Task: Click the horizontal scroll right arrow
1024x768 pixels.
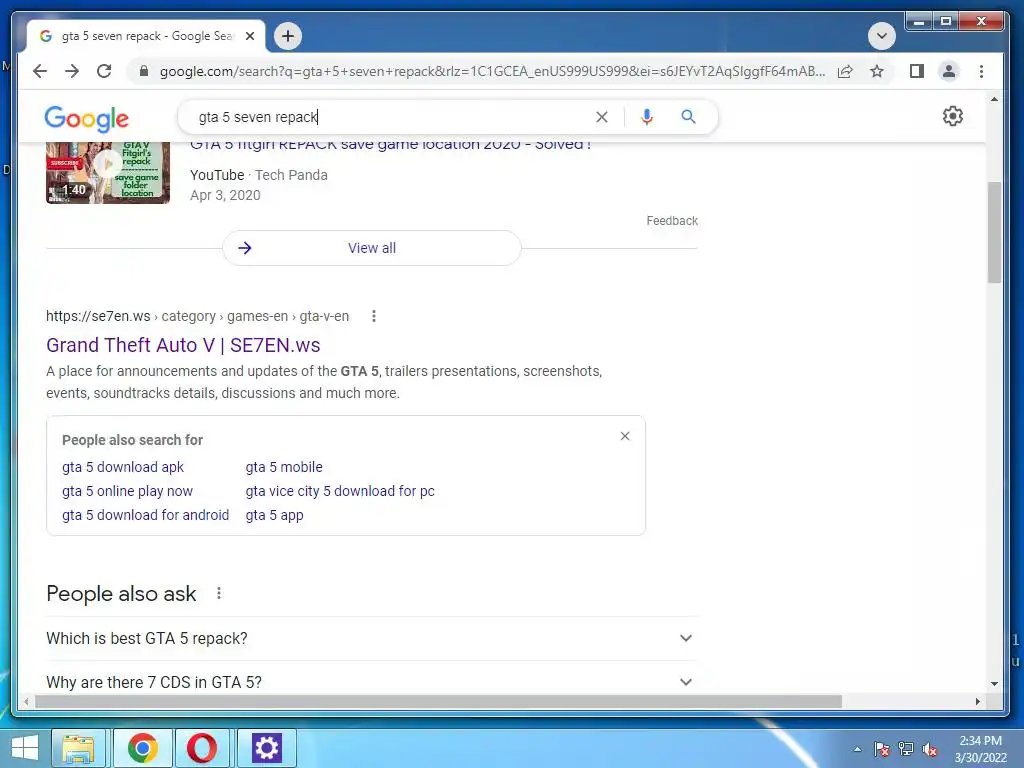Action: click(x=978, y=702)
